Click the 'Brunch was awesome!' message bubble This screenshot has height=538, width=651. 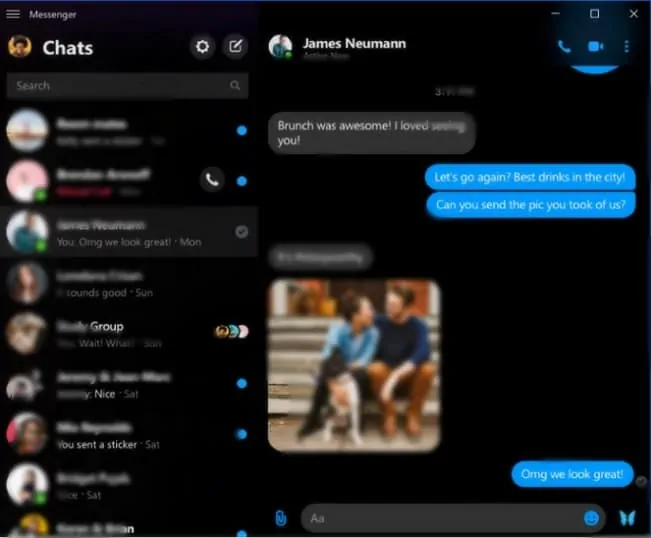372,133
